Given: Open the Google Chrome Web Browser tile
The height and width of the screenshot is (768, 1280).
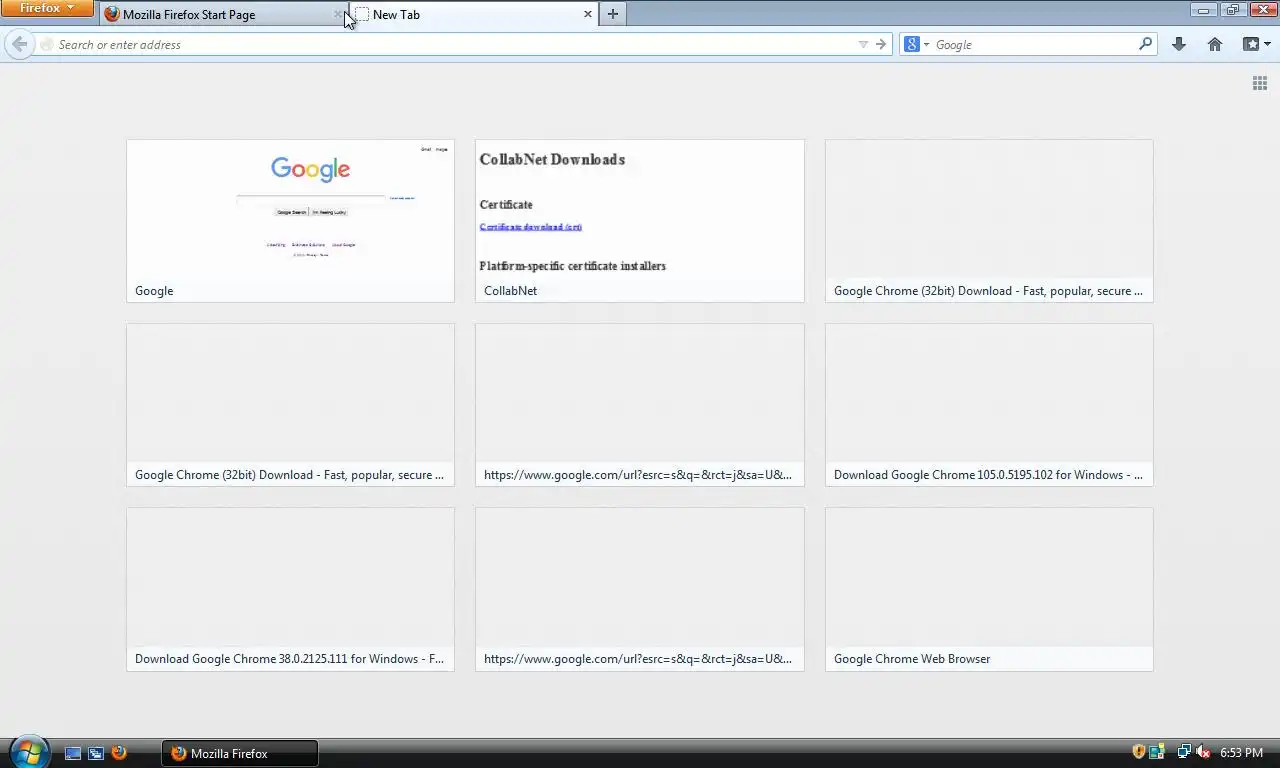Looking at the screenshot, I should [989, 589].
